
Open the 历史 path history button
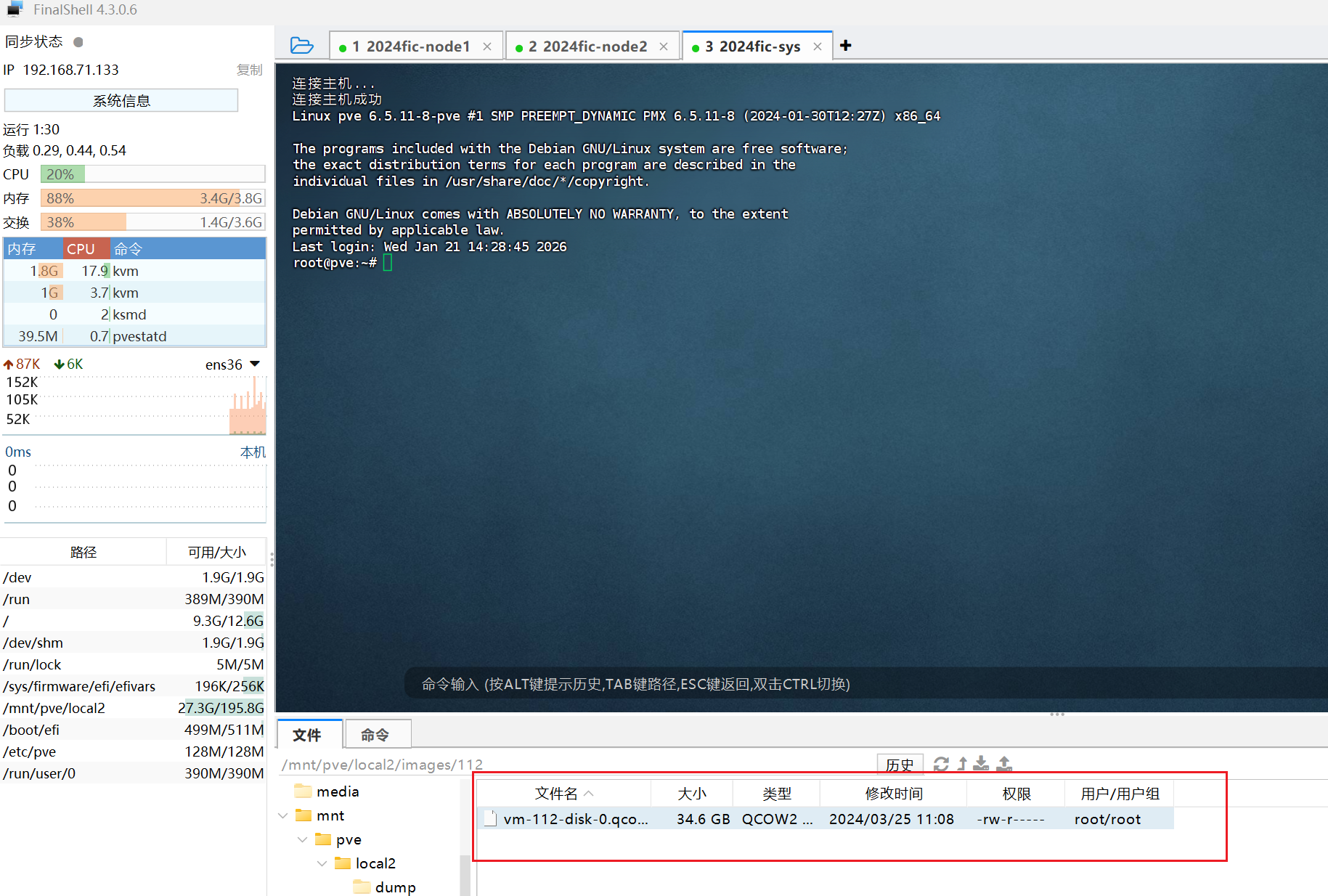pyautogui.click(x=900, y=765)
